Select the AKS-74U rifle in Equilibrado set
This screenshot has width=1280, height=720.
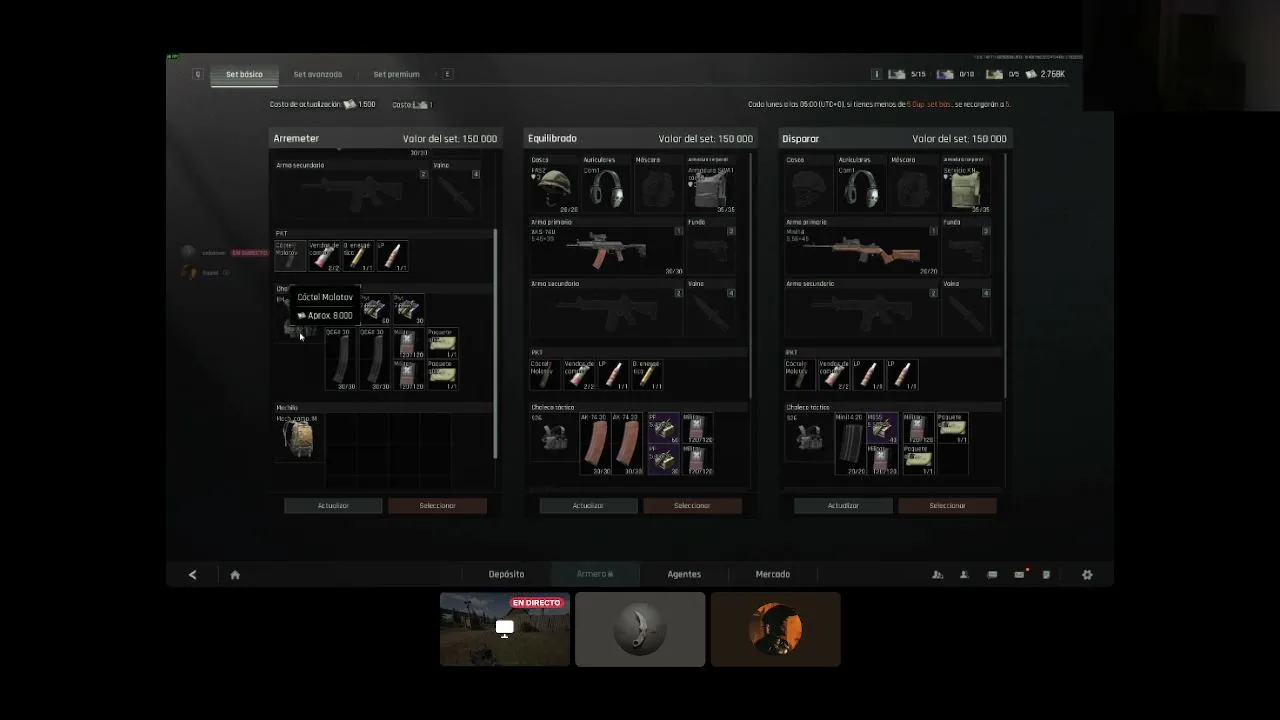point(605,250)
